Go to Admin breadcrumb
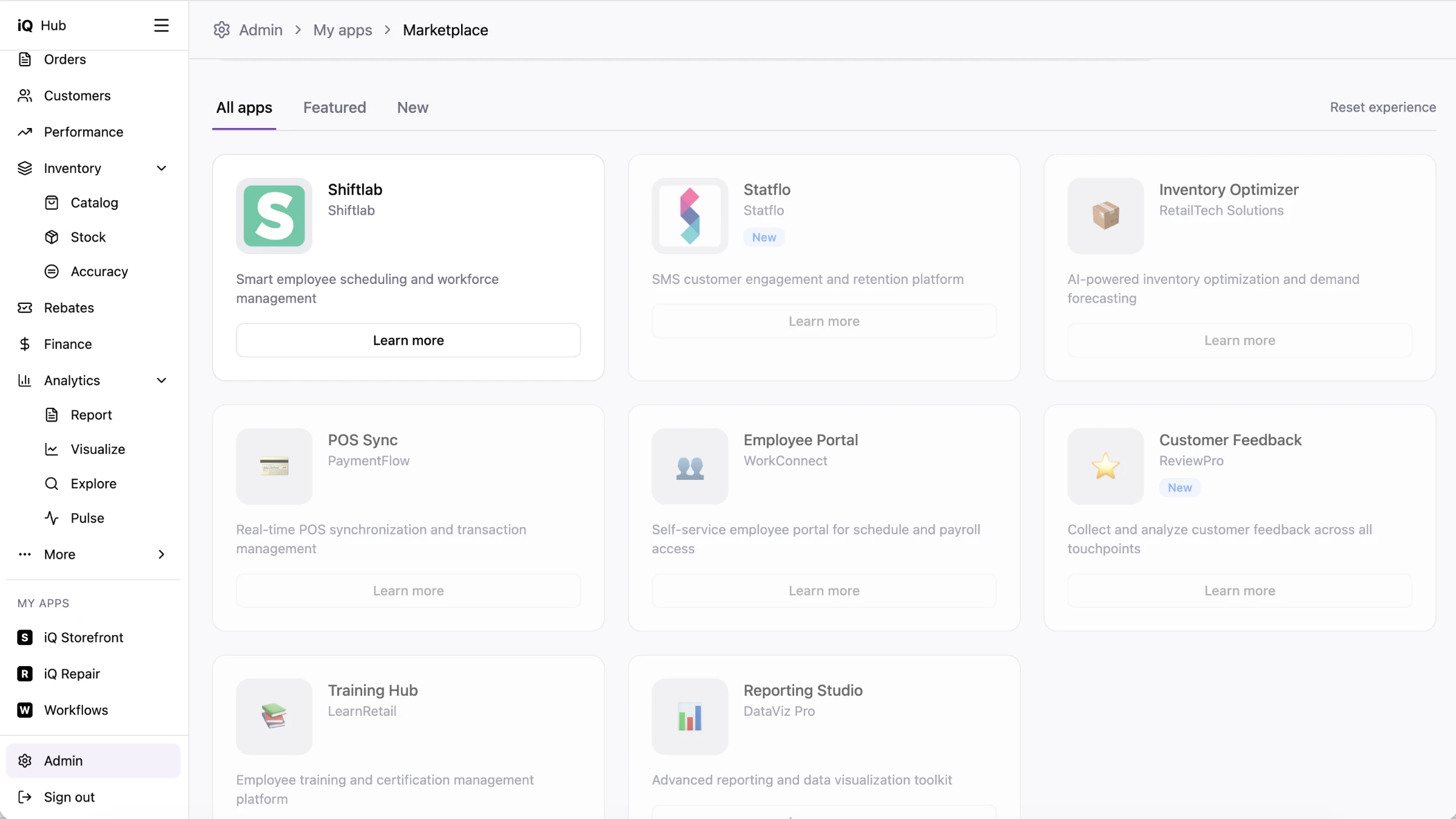This screenshot has height=819, width=1456. pos(261,30)
